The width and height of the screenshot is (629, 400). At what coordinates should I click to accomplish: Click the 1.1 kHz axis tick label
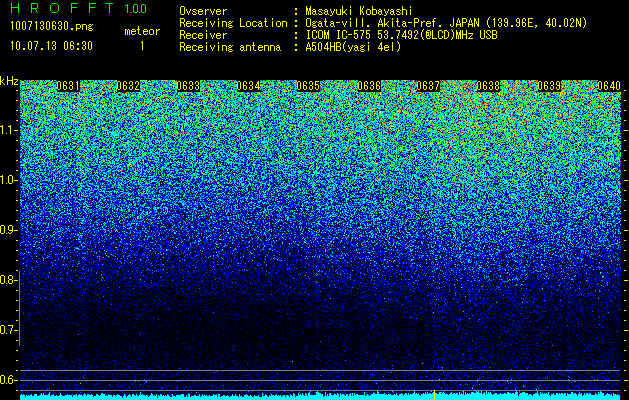click(x=8, y=130)
